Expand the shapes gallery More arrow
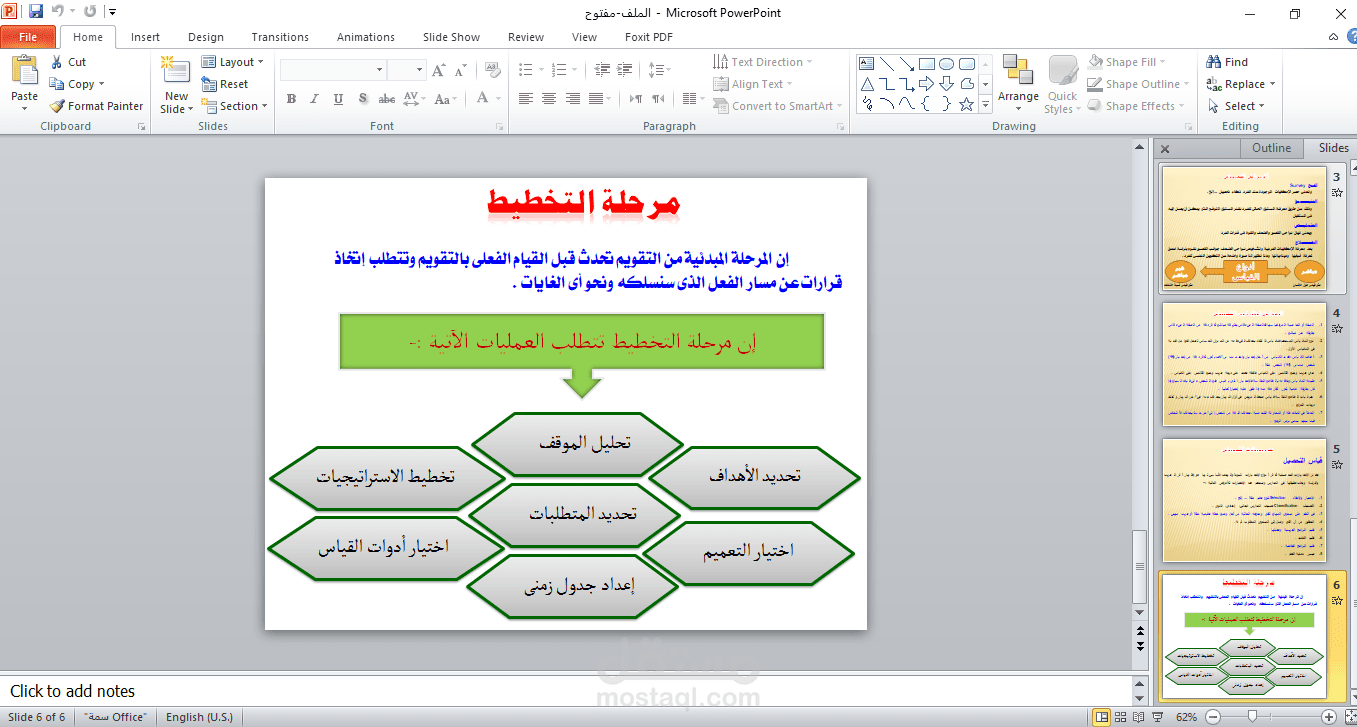The width and height of the screenshot is (1357, 727). point(986,104)
